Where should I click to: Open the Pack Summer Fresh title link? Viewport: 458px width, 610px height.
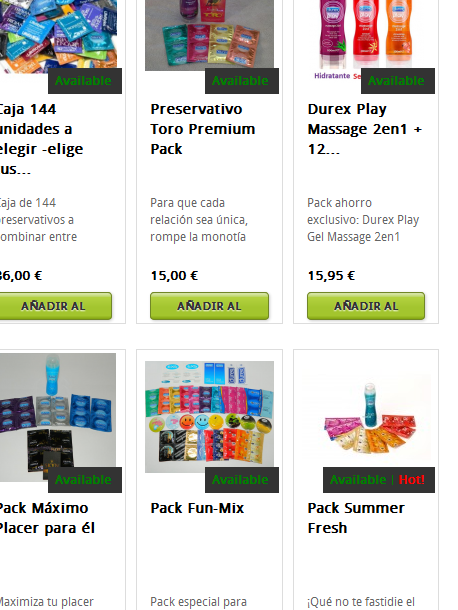pos(356,518)
